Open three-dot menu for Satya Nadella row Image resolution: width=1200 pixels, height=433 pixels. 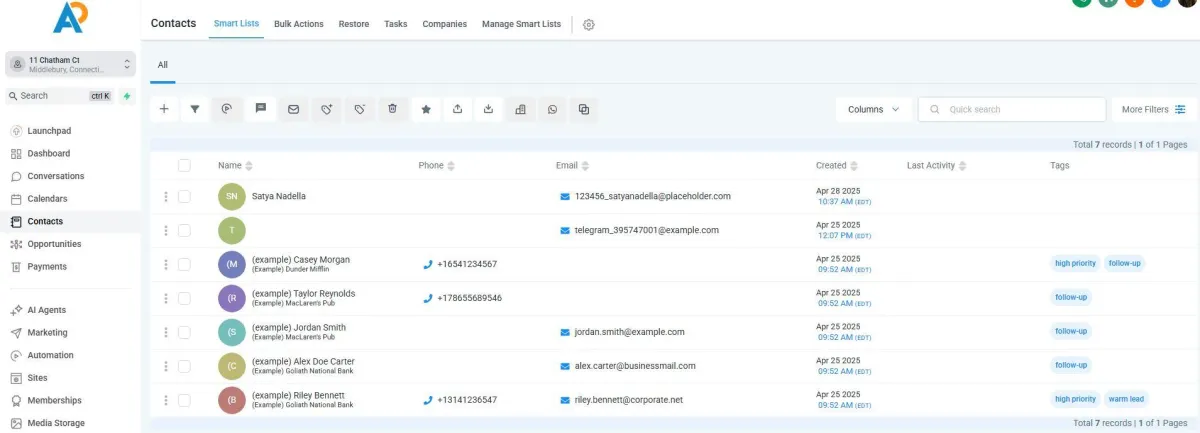tap(166, 197)
